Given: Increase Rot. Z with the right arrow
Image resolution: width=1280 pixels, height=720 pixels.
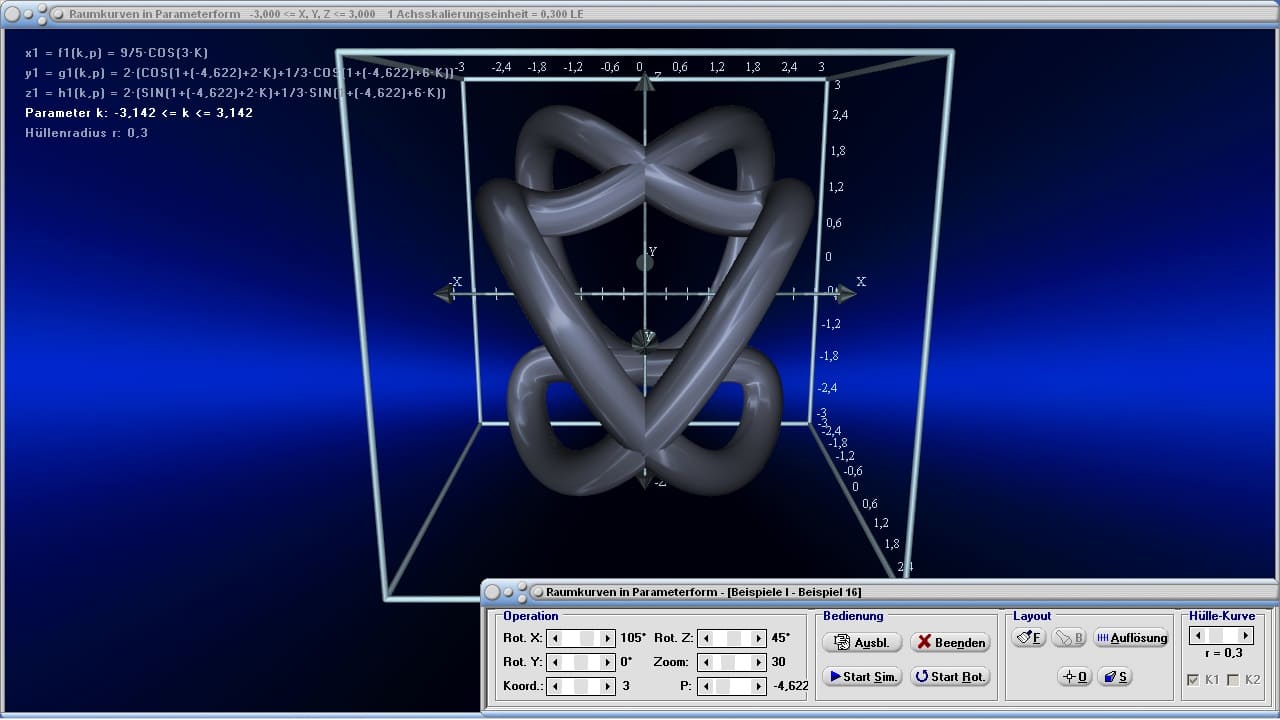Looking at the screenshot, I should tap(758, 637).
